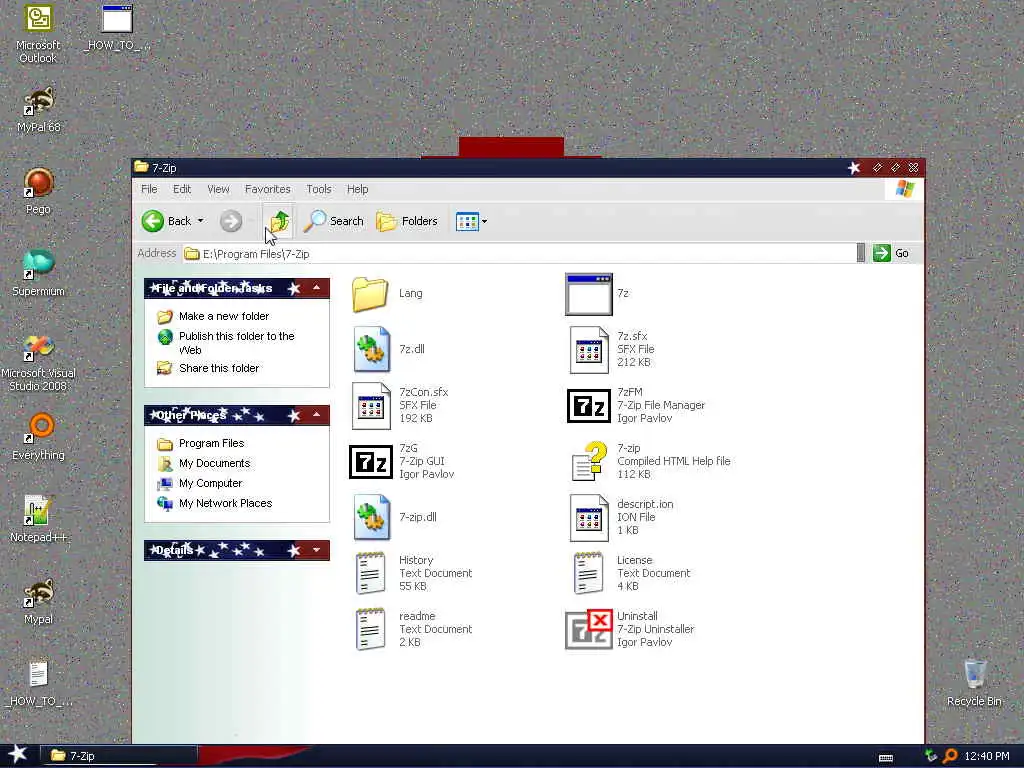Click Share this folder link
The width and height of the screenshot is (1024, 768).
click(x=219, y=368)
